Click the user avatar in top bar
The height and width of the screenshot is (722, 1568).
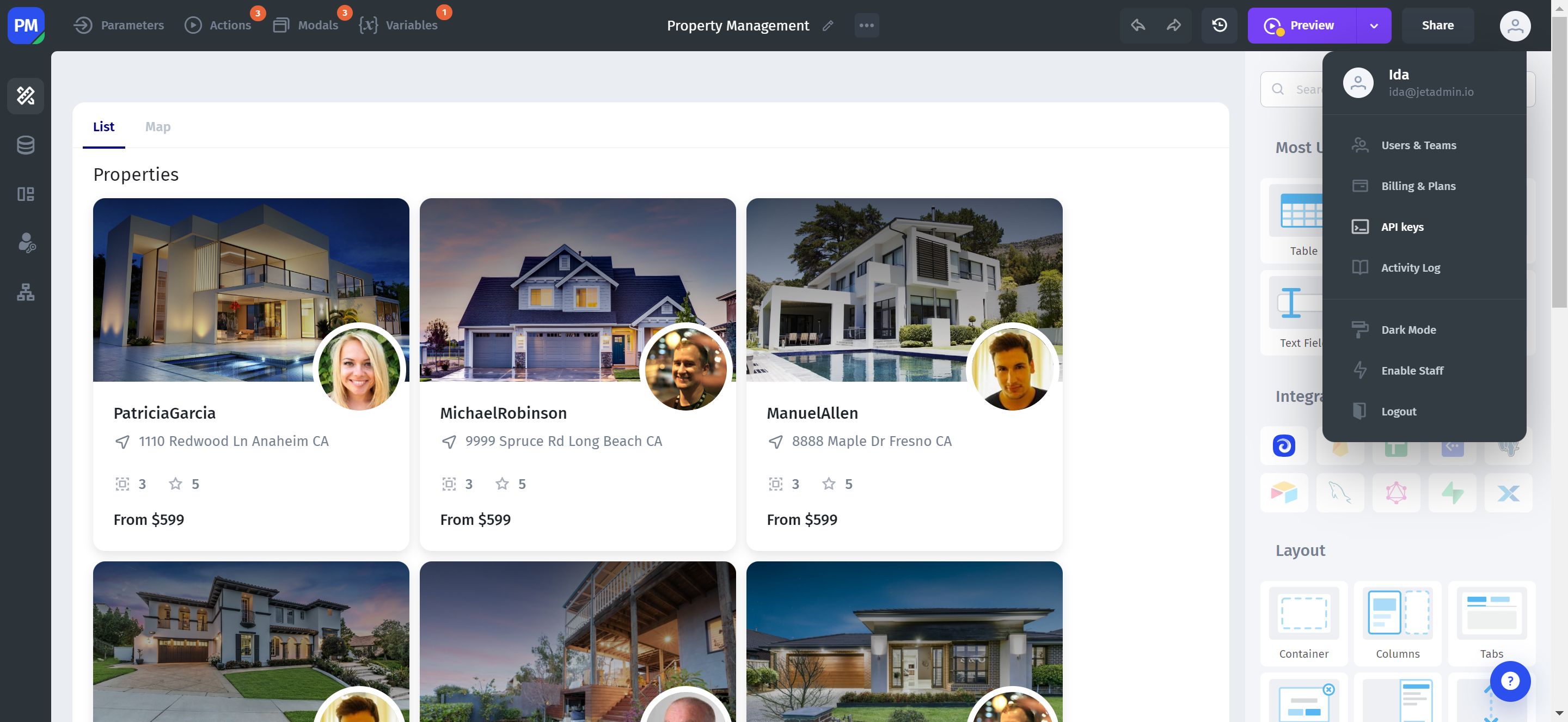(x=1515, y=26)
